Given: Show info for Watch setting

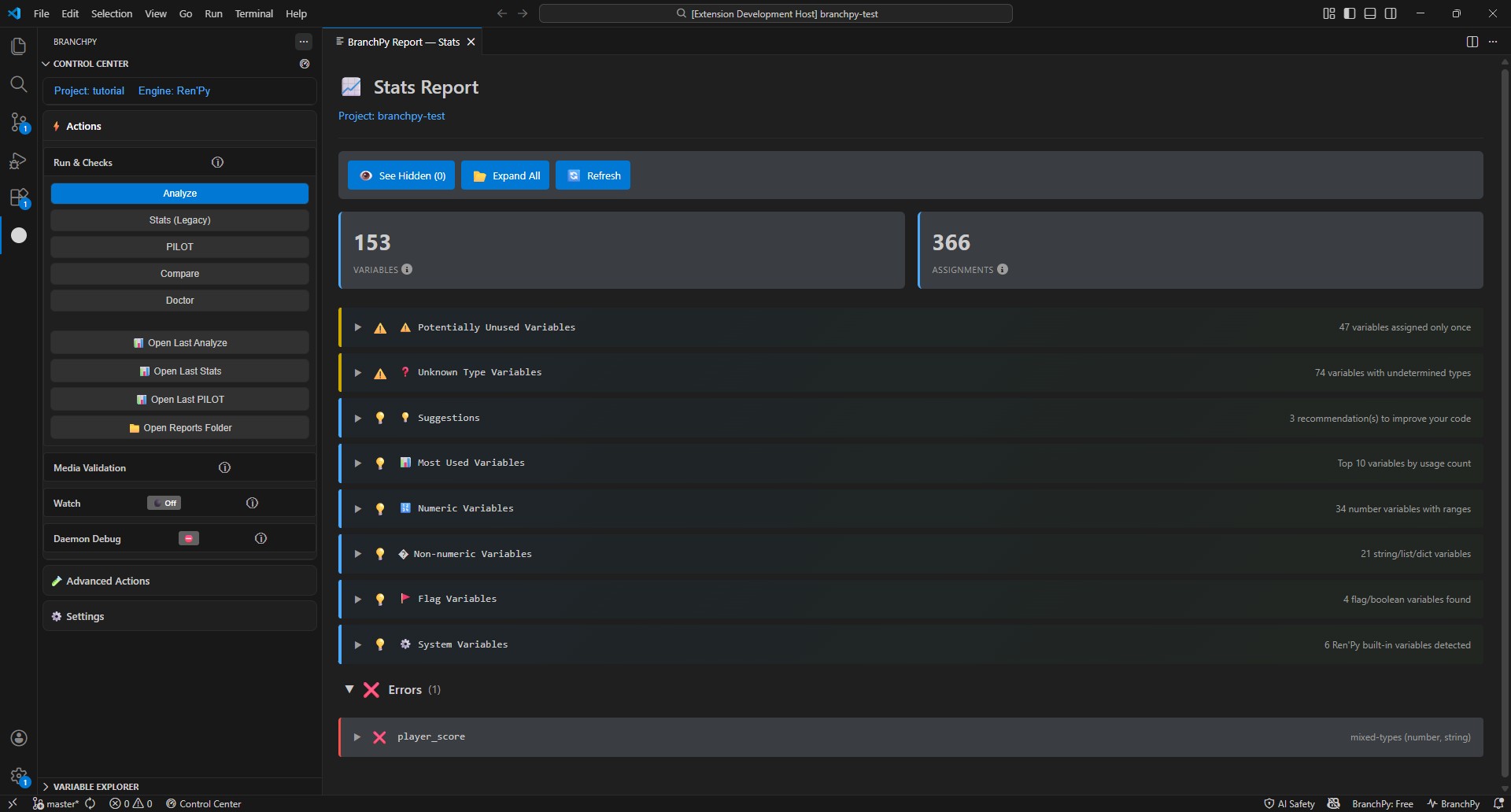Looking at the screenshot, I should tap(252, 503).
